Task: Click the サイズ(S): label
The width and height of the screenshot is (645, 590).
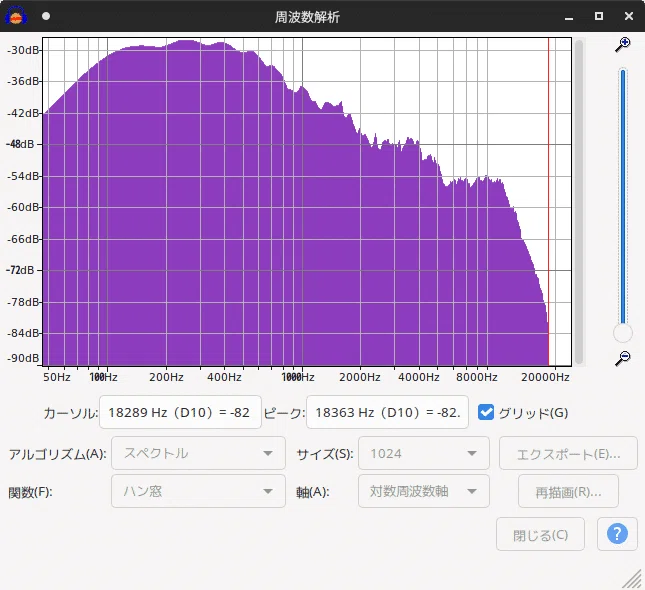Action: (325, 454)
